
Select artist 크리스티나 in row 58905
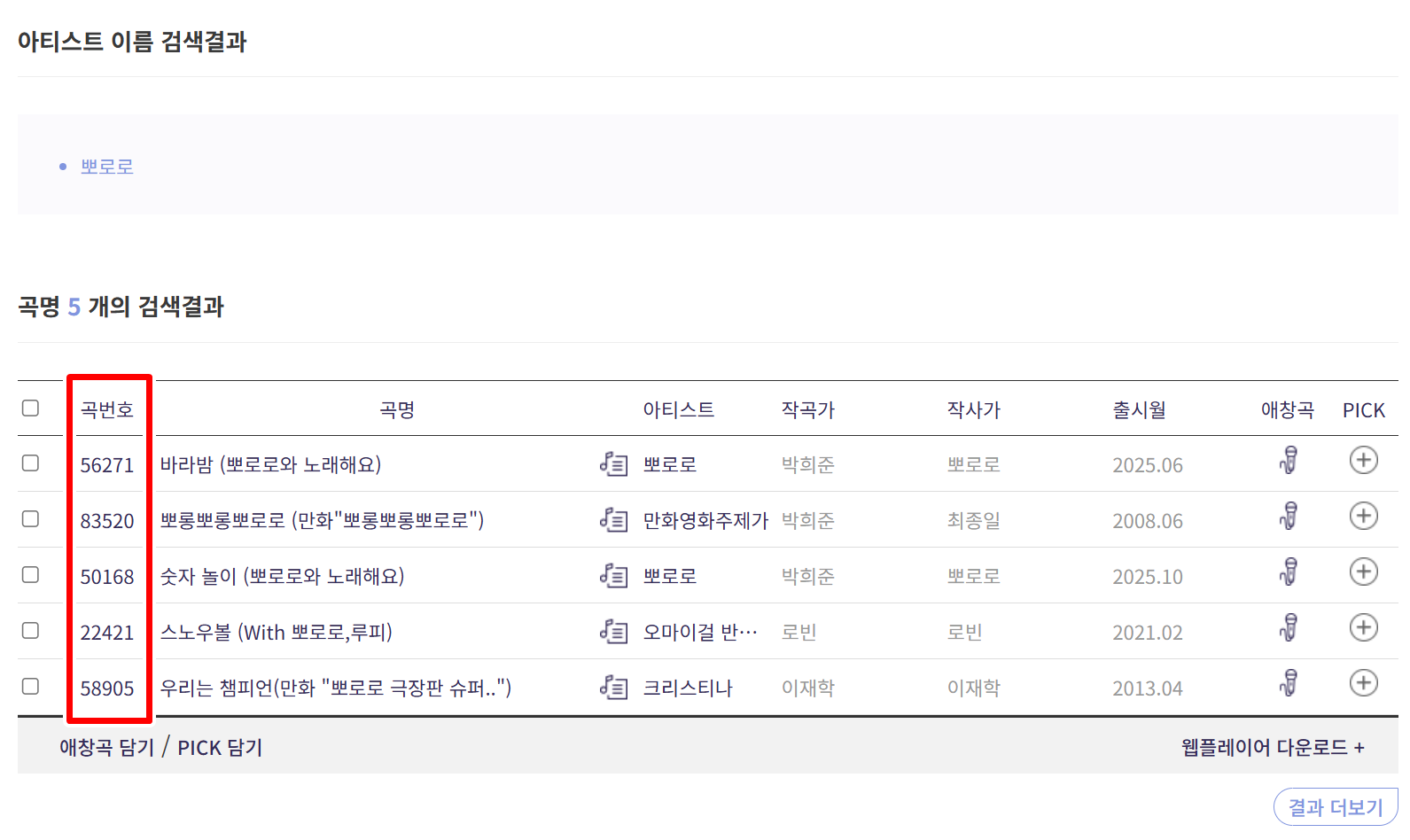point(688,688)
